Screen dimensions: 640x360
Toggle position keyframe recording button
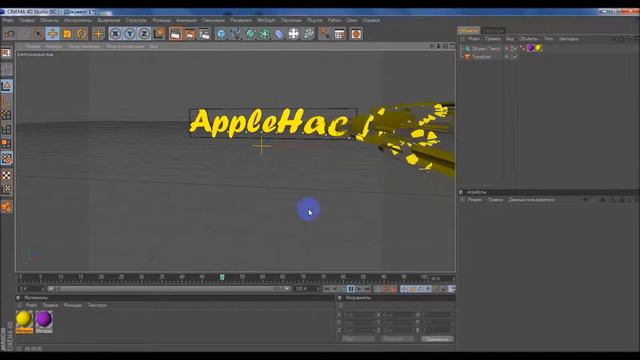(x=404, y=289)
